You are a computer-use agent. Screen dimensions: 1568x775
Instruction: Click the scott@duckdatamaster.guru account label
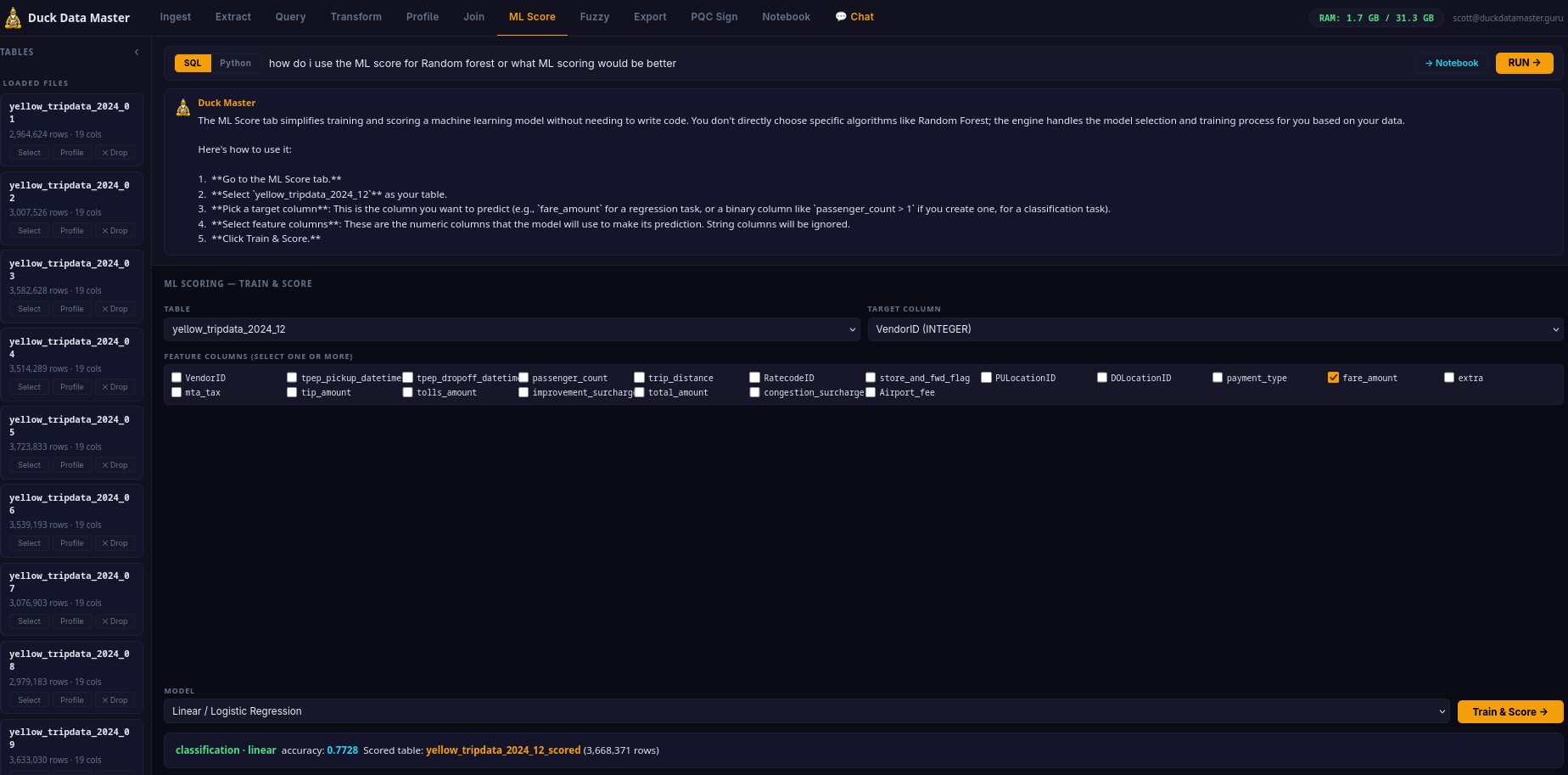[x=1508, y=18]
